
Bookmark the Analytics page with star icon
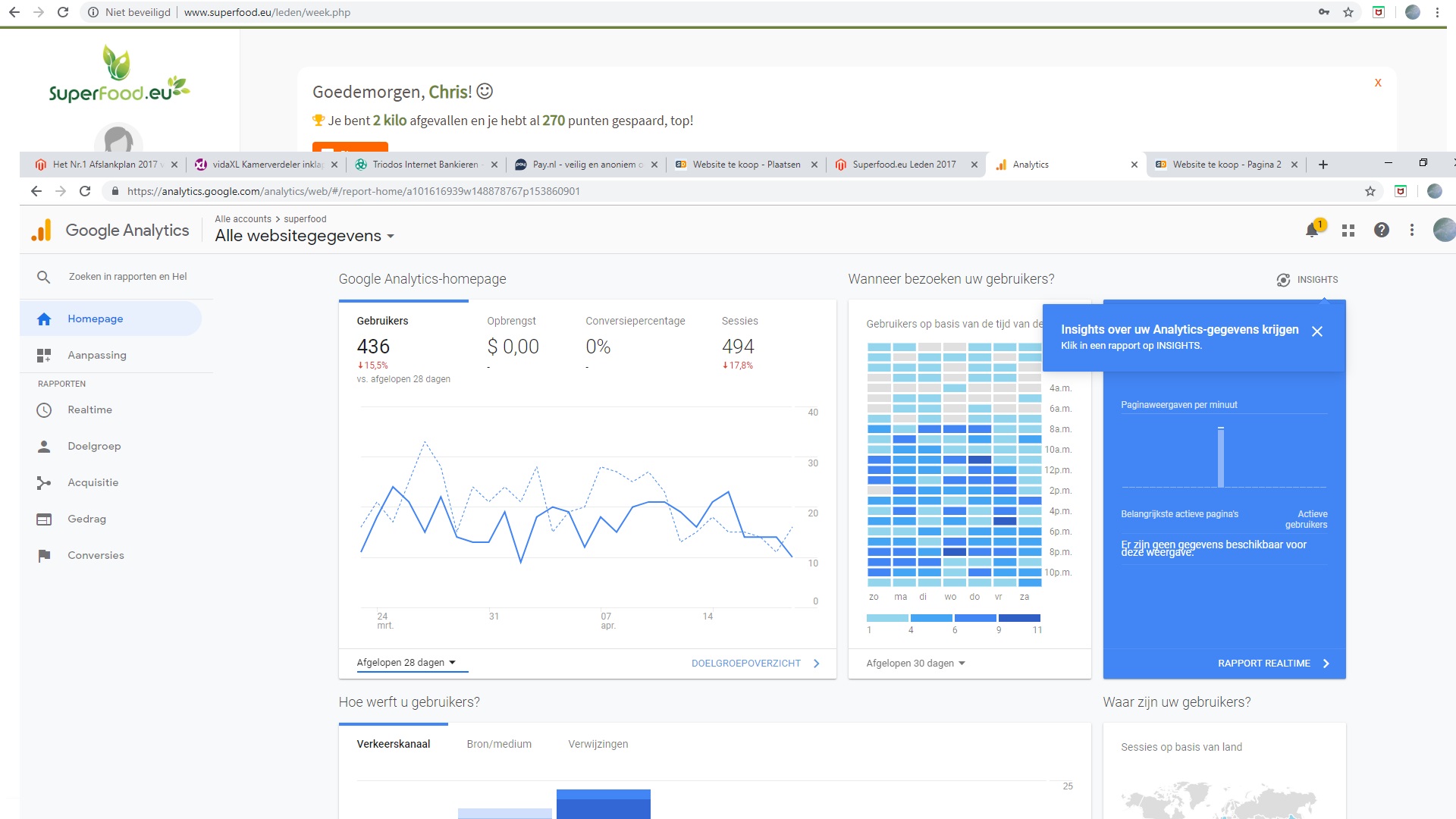1370,191
